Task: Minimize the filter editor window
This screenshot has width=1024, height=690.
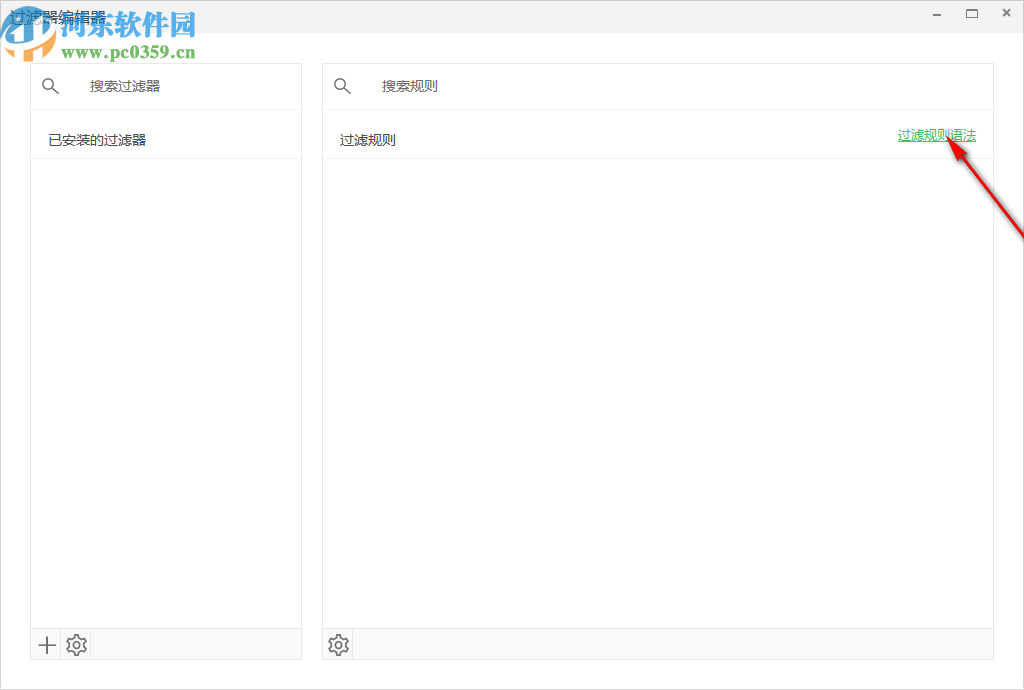Action: click(x=937, y=13)
